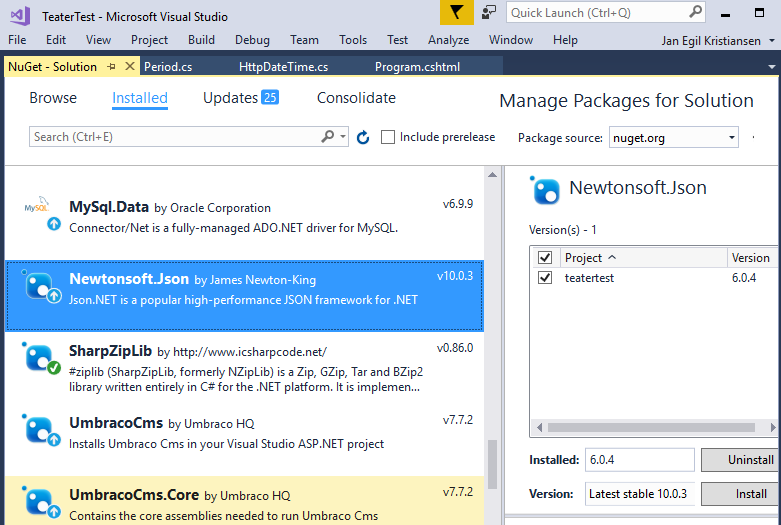Switch to the HttpDateTime.cs document tab
Image resolution: width=781 pixels, height=525 pixels.
(283, 67)
